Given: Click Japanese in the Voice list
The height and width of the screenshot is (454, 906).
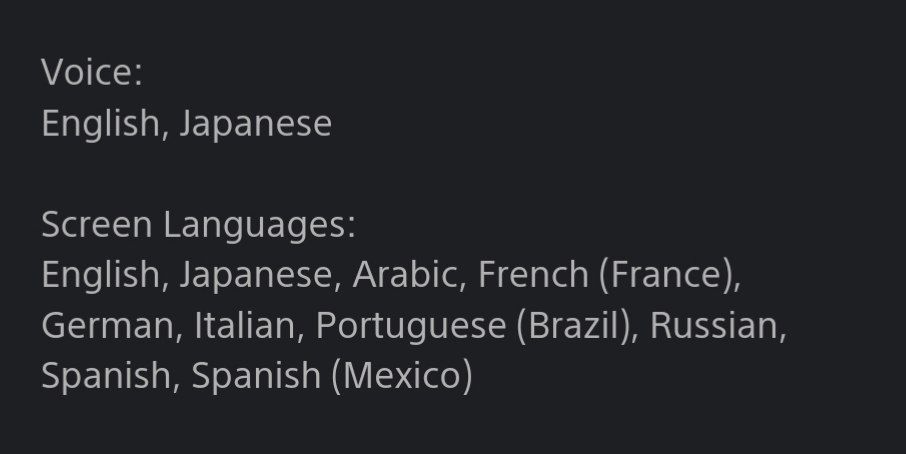Looking at the screenshot, I should tap(255, 124).
